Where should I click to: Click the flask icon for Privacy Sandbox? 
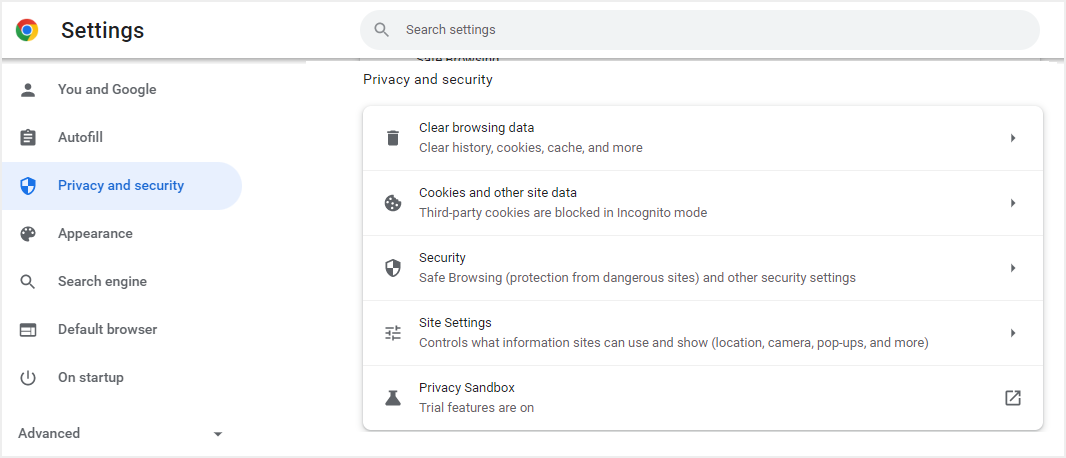coord(393,398)
